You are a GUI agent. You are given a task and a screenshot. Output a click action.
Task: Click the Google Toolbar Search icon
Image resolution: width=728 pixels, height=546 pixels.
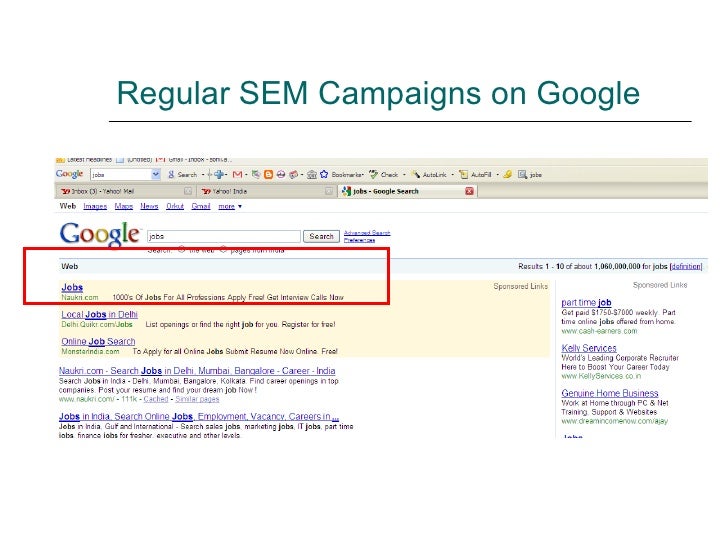coord(171,175)
